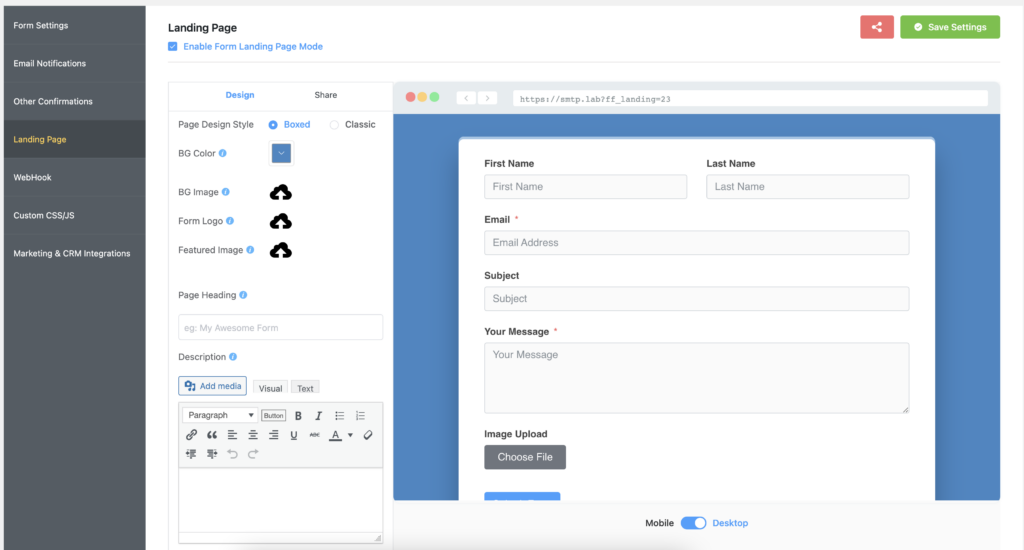Click Desktop label next to switch

[730, 523]
